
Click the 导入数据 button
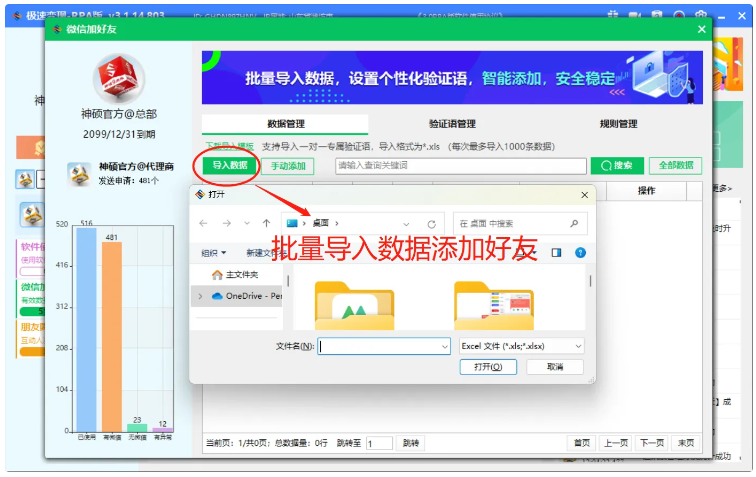pos(230,165)
